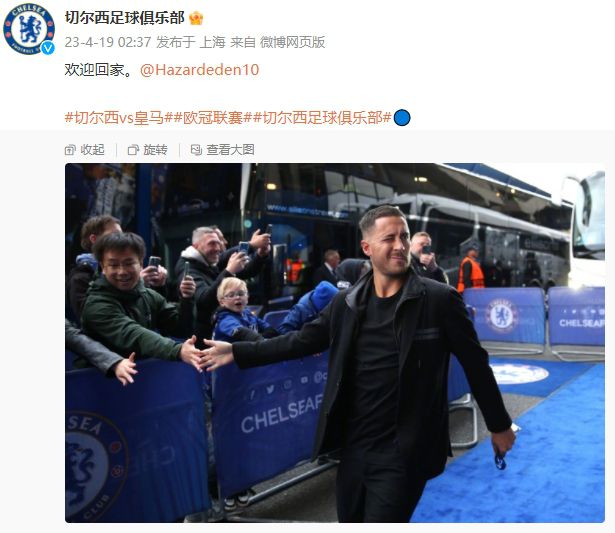The image size is (615, 533).
Task: Open the @Hazardeden10 mention link
Action: pos(200,70)
